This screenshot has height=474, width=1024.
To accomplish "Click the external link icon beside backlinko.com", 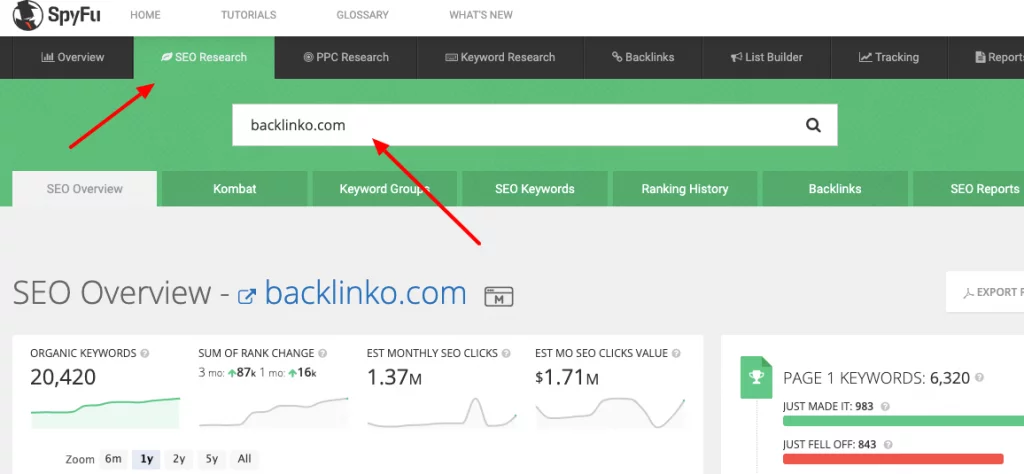I will tap(247, 296).
